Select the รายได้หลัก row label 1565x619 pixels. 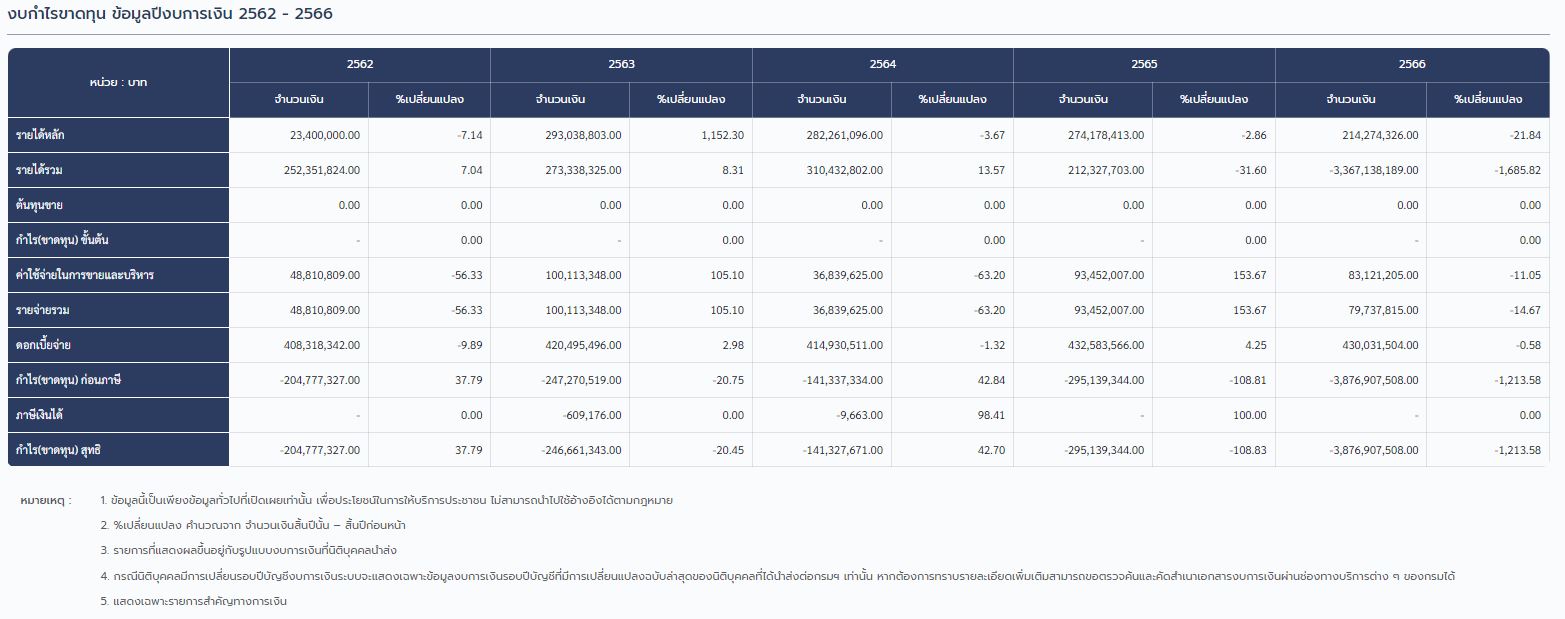point(41,135)
